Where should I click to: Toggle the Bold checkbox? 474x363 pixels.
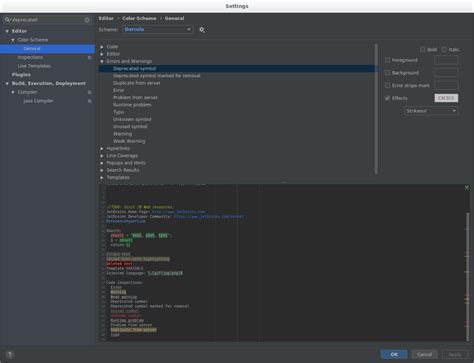click(x=423, y=50)
